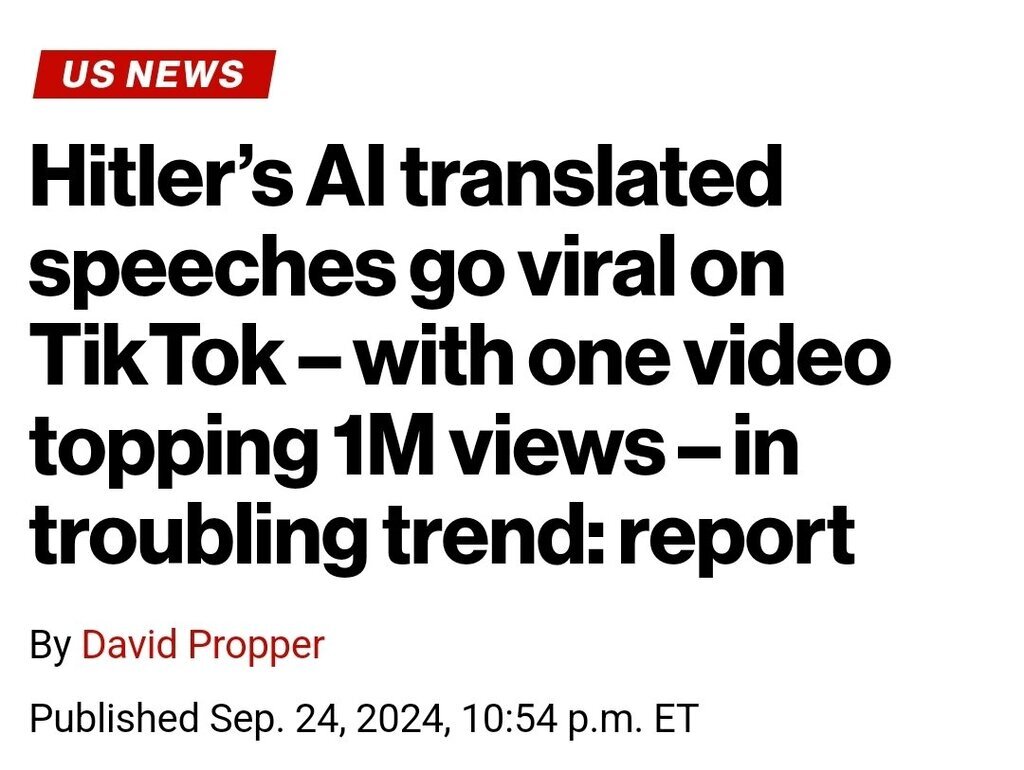Click the published date line
The width and height of the screenshot is (1024, 770).
click(363, 718)
